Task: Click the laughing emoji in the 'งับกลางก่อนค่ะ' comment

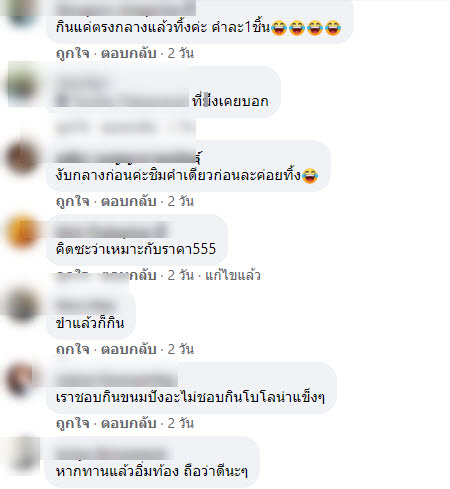Action: (310, 176)
